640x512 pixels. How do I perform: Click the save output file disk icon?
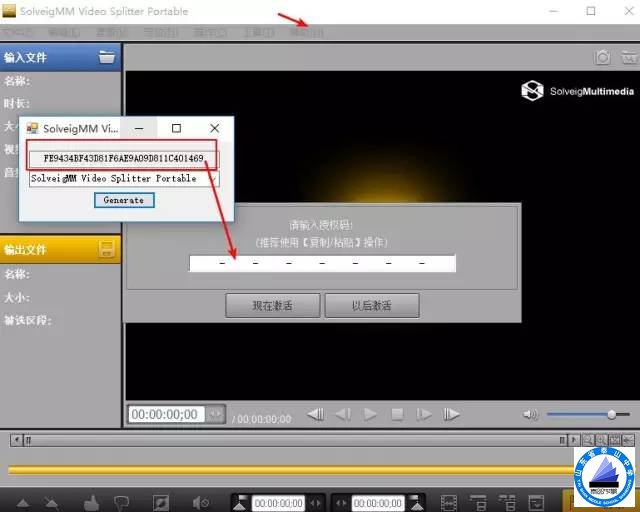tap(106, 250)
